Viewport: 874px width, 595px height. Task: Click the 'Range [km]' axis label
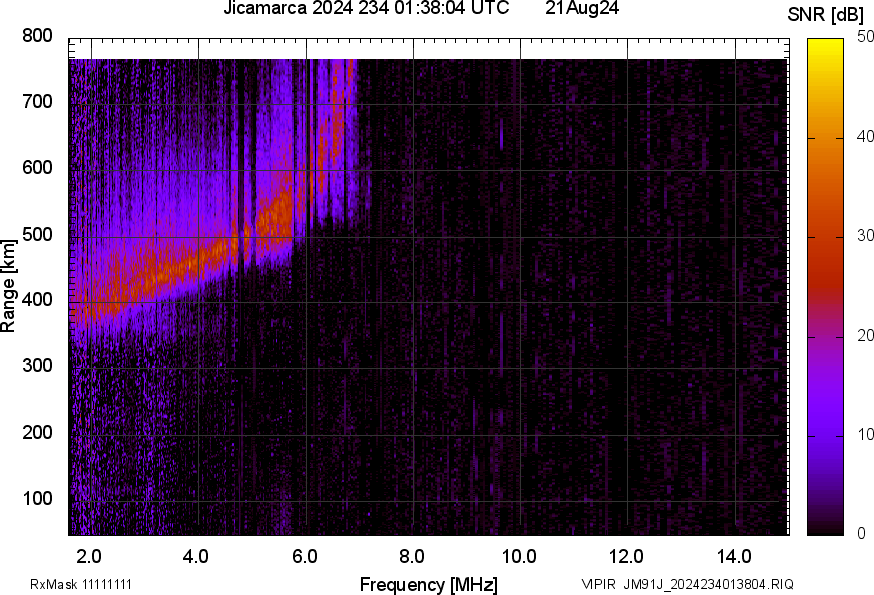(x=8, y=286)
